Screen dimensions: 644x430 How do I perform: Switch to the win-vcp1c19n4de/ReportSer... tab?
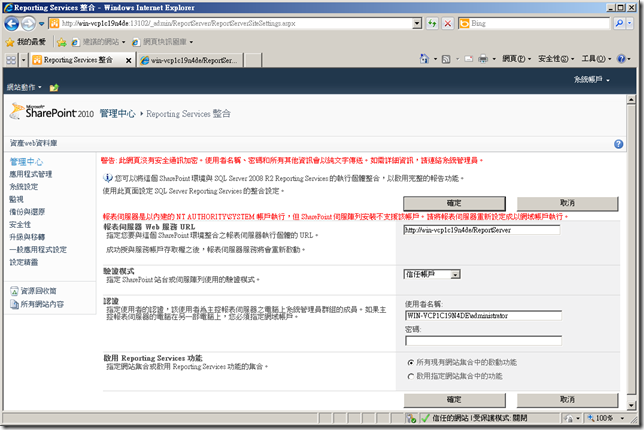(x=190, y=60)
